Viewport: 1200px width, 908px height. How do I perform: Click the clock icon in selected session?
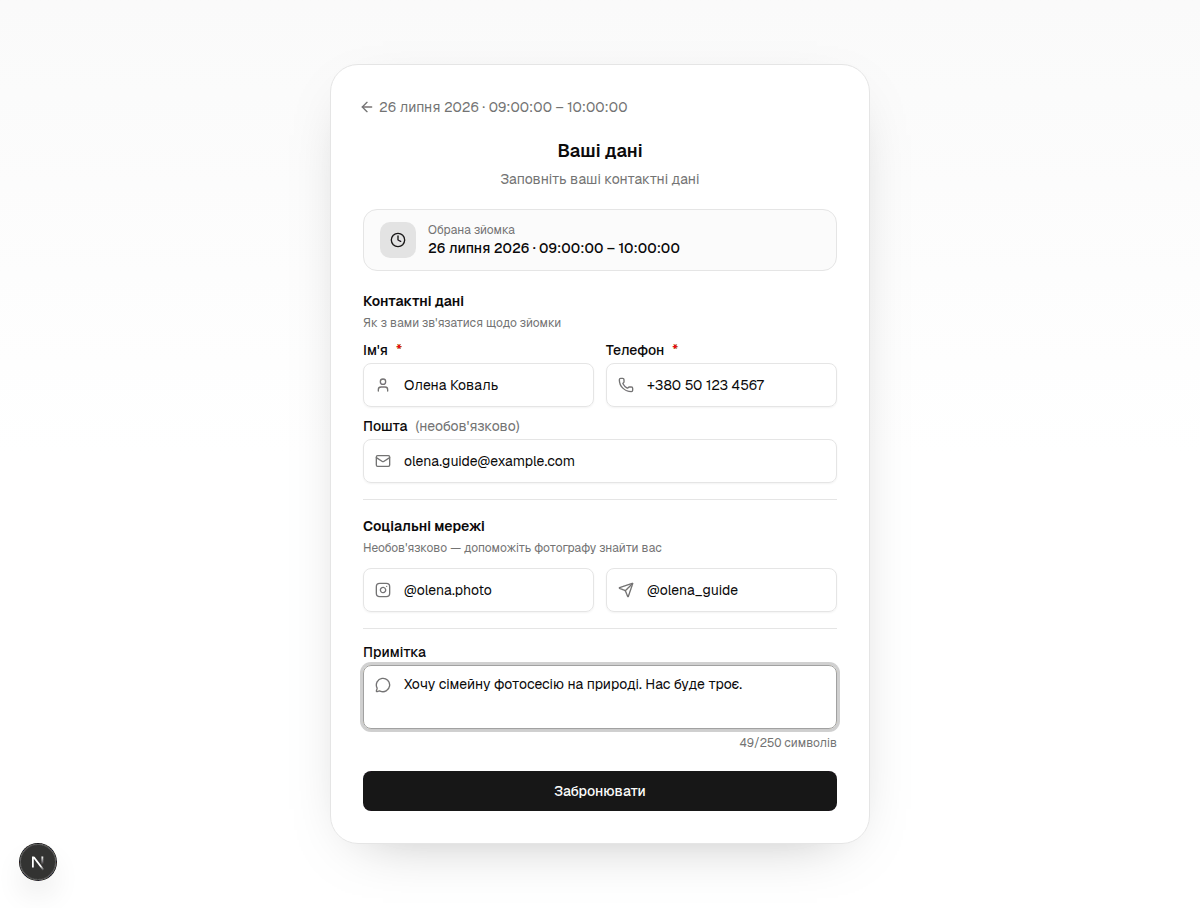(398, 240)
